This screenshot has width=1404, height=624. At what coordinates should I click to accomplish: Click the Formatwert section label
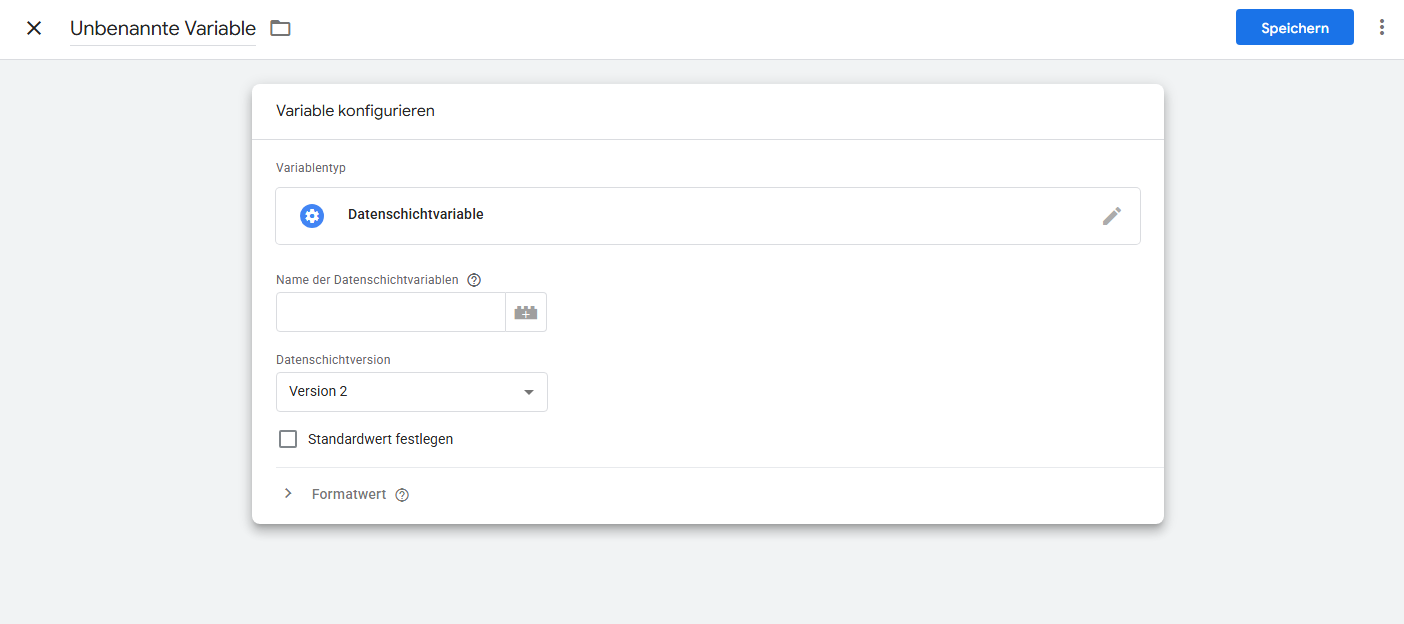click(348, 495)
